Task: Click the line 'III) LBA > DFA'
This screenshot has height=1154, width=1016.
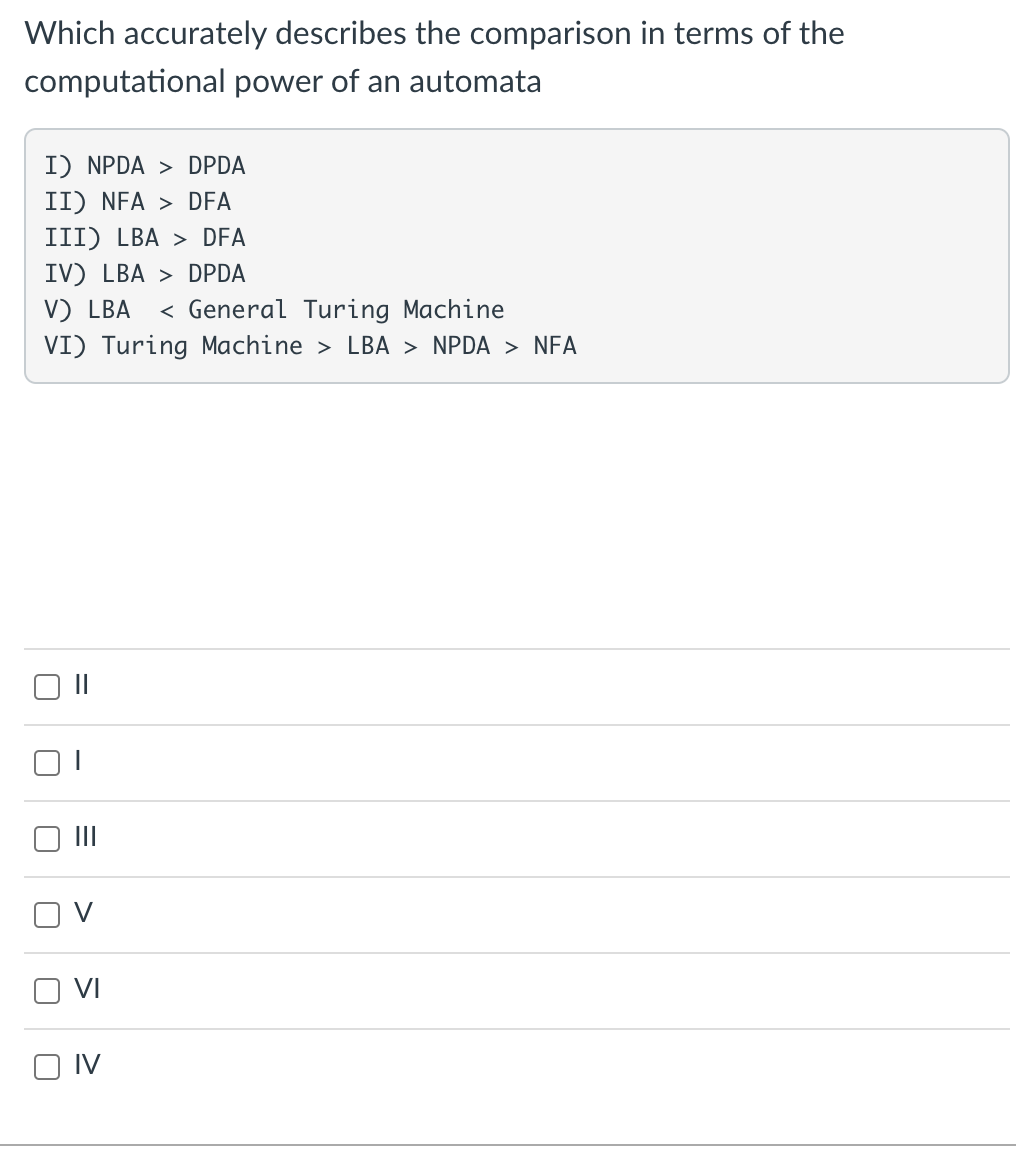Action: pyautogui.click(x=145, y=238)
